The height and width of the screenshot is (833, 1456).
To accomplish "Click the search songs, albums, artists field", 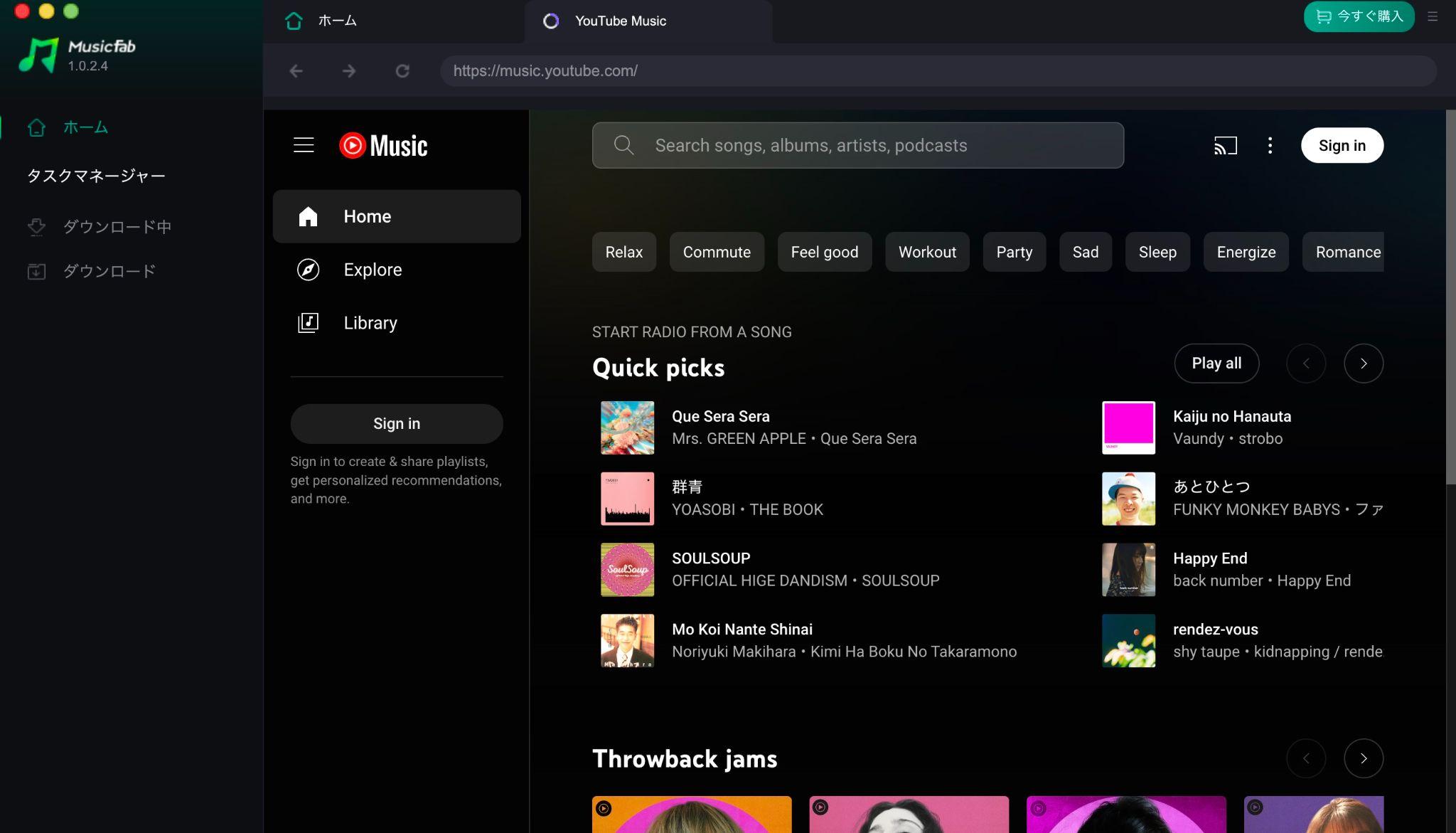I will pos(858,145).
